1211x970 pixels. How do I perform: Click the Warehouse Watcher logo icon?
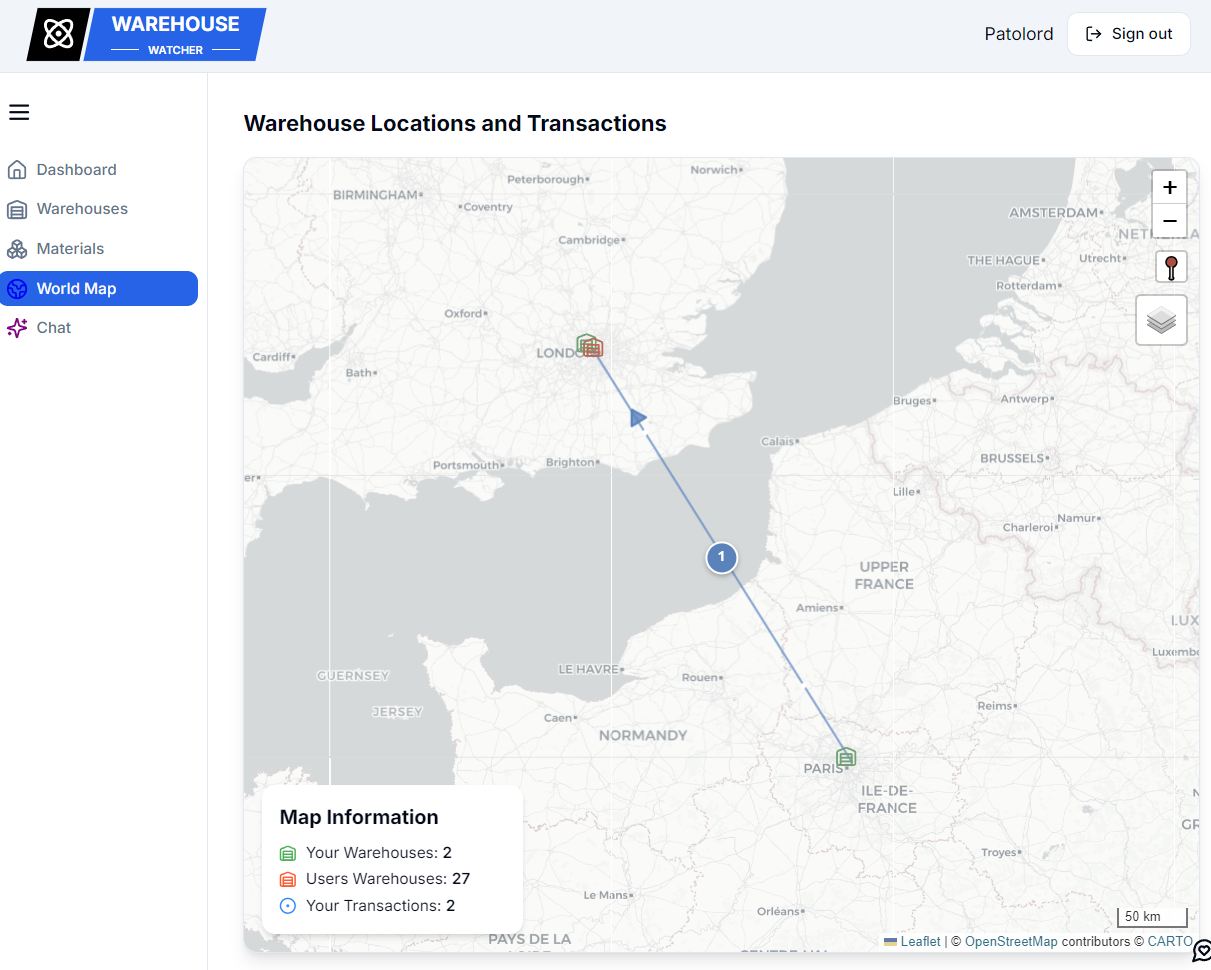click(57, 33)
